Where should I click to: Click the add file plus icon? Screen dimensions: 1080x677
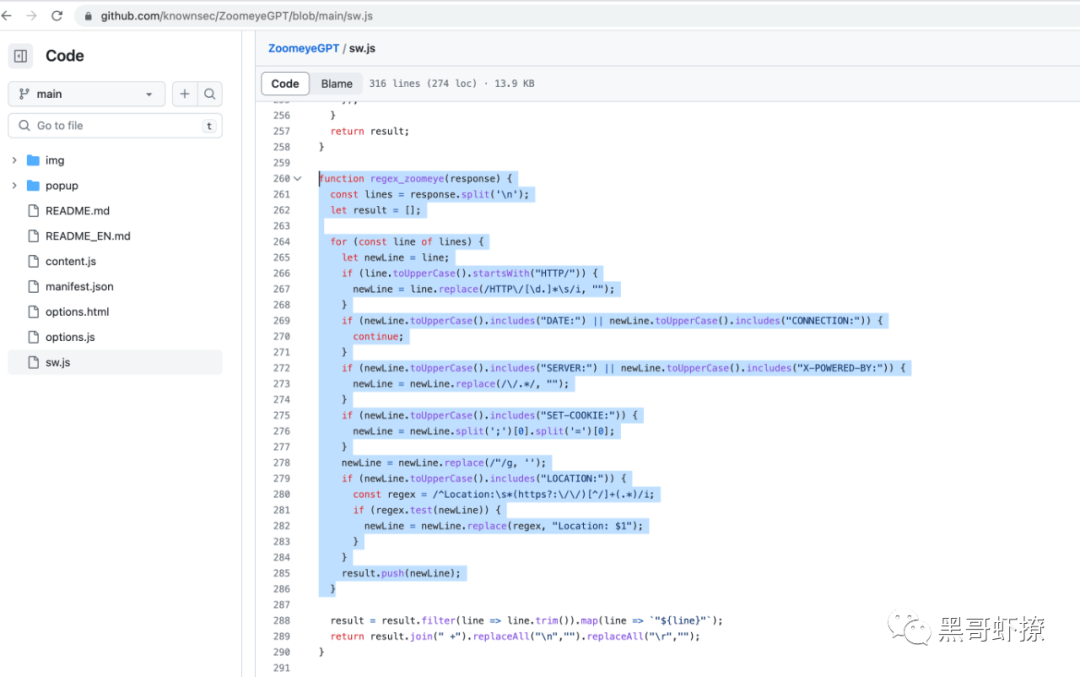[185, 94]
